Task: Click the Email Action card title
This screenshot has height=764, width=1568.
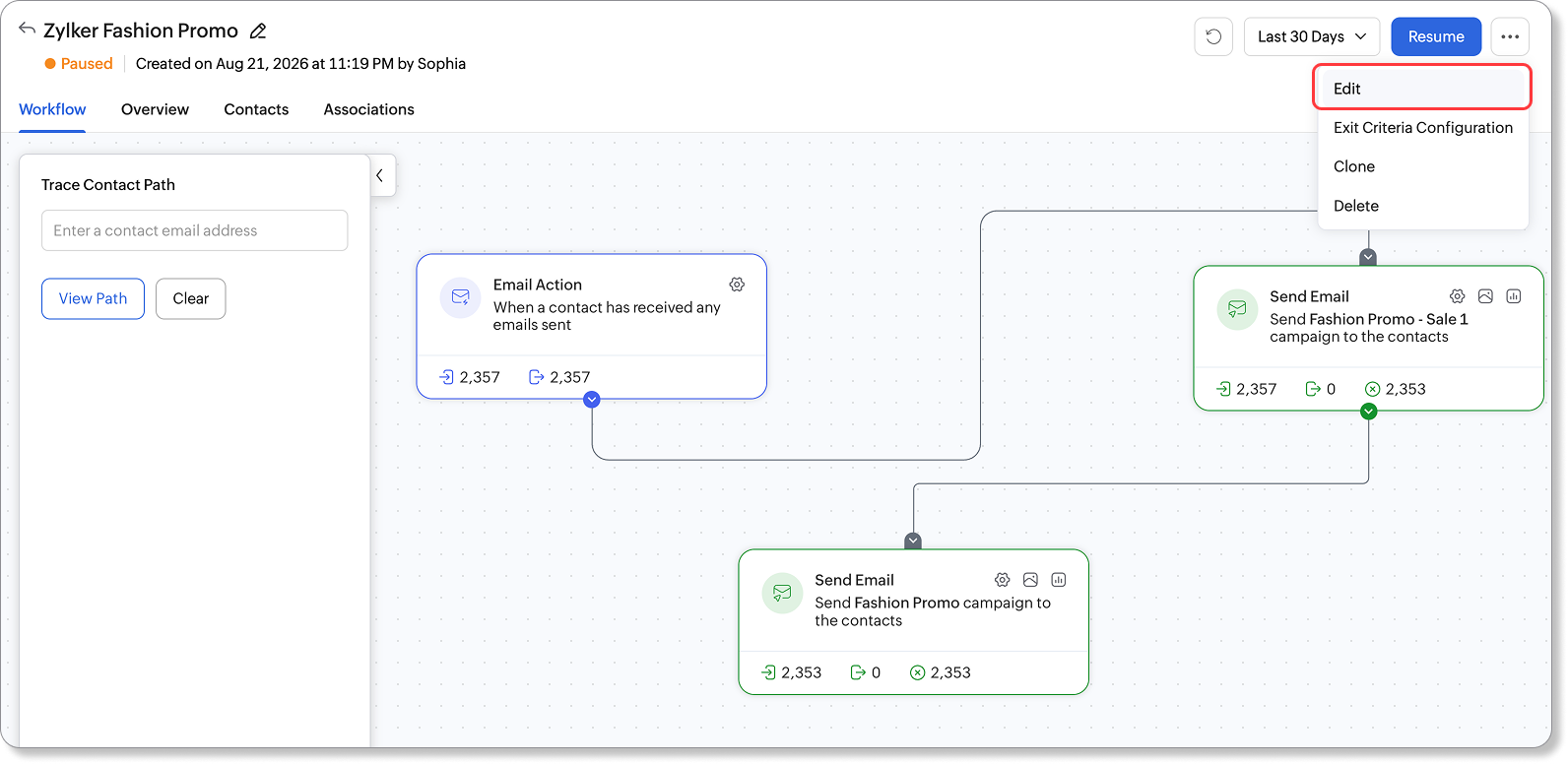Action: click(x=538, y=285)
